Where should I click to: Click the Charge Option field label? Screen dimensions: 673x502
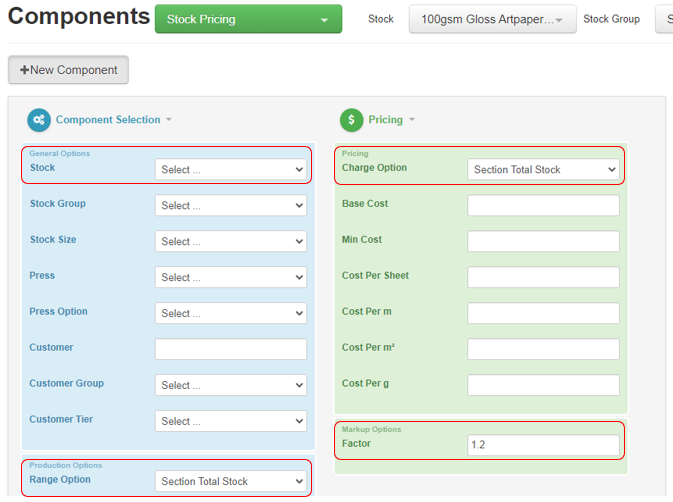point(374,168)
